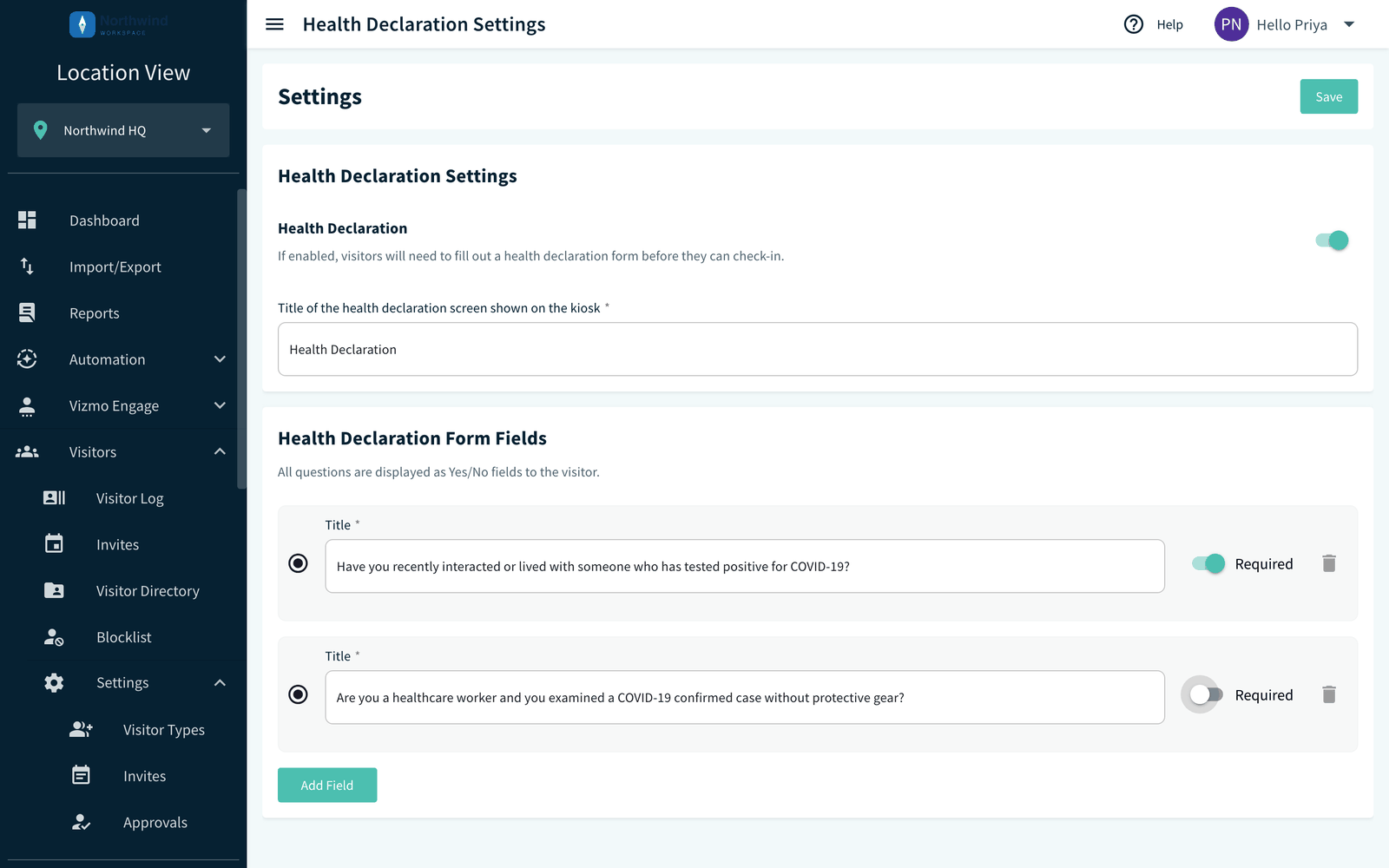Screen dimensions: 1389x868
Task: Edit the kiosk screen title input field
Action: [818, 349]
